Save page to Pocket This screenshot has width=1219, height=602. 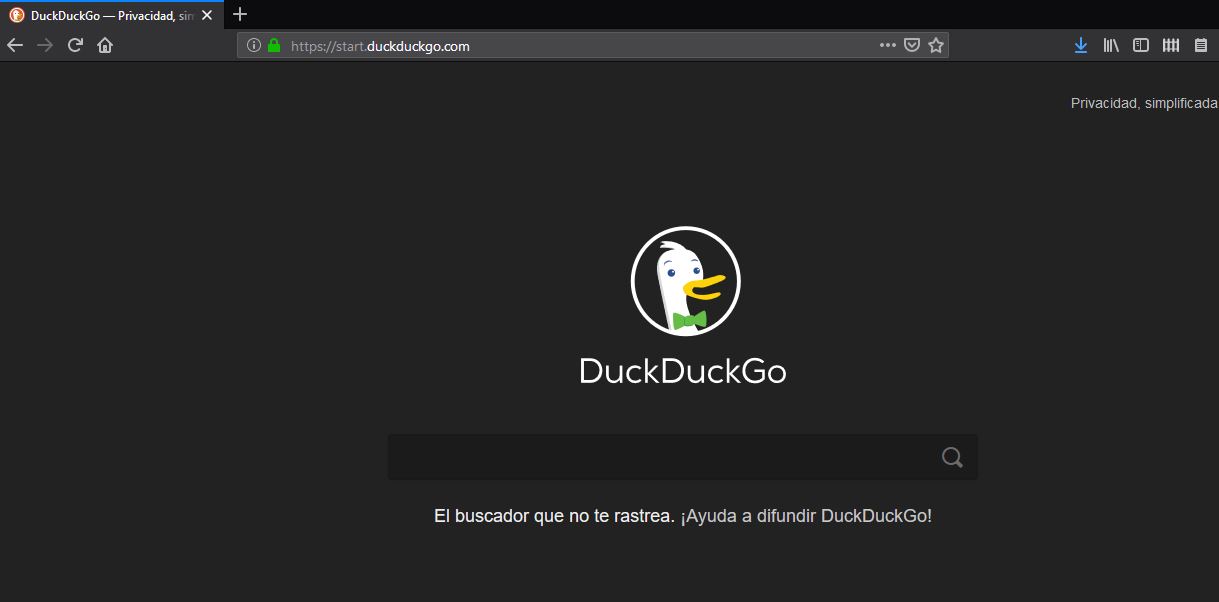pos(912,45)
